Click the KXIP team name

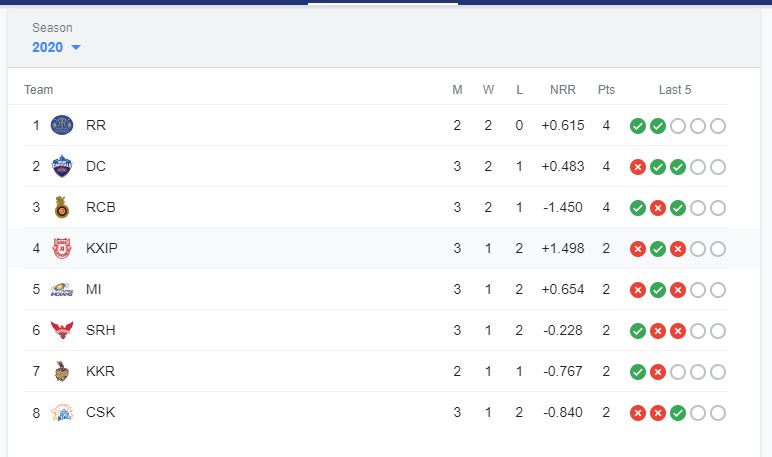coord(102,249)
